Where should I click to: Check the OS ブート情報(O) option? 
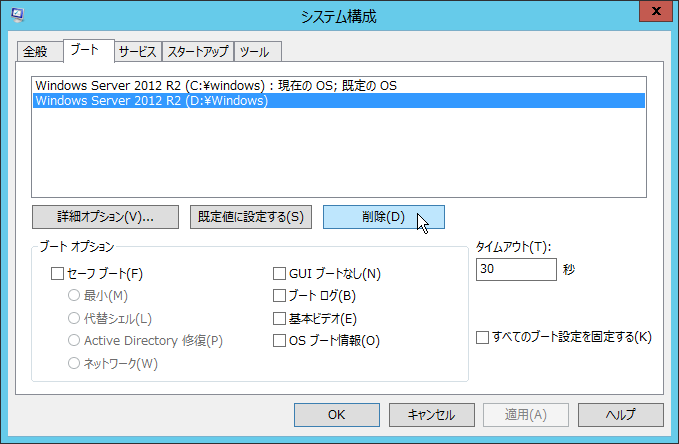[x=280, y=340]
